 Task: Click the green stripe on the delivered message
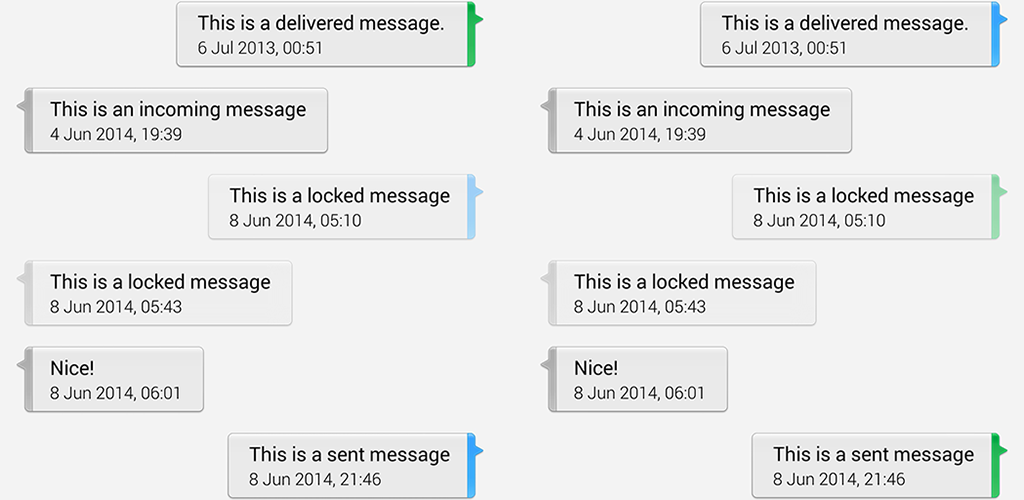[x=470, y=34]
